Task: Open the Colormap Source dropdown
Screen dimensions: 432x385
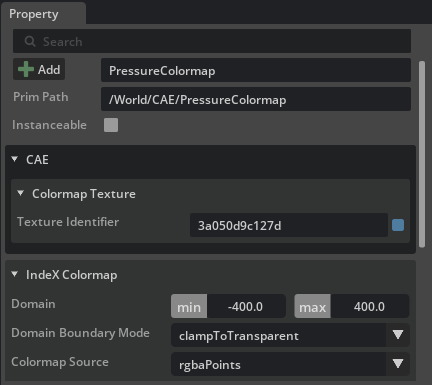Action: tap(290, 364)
